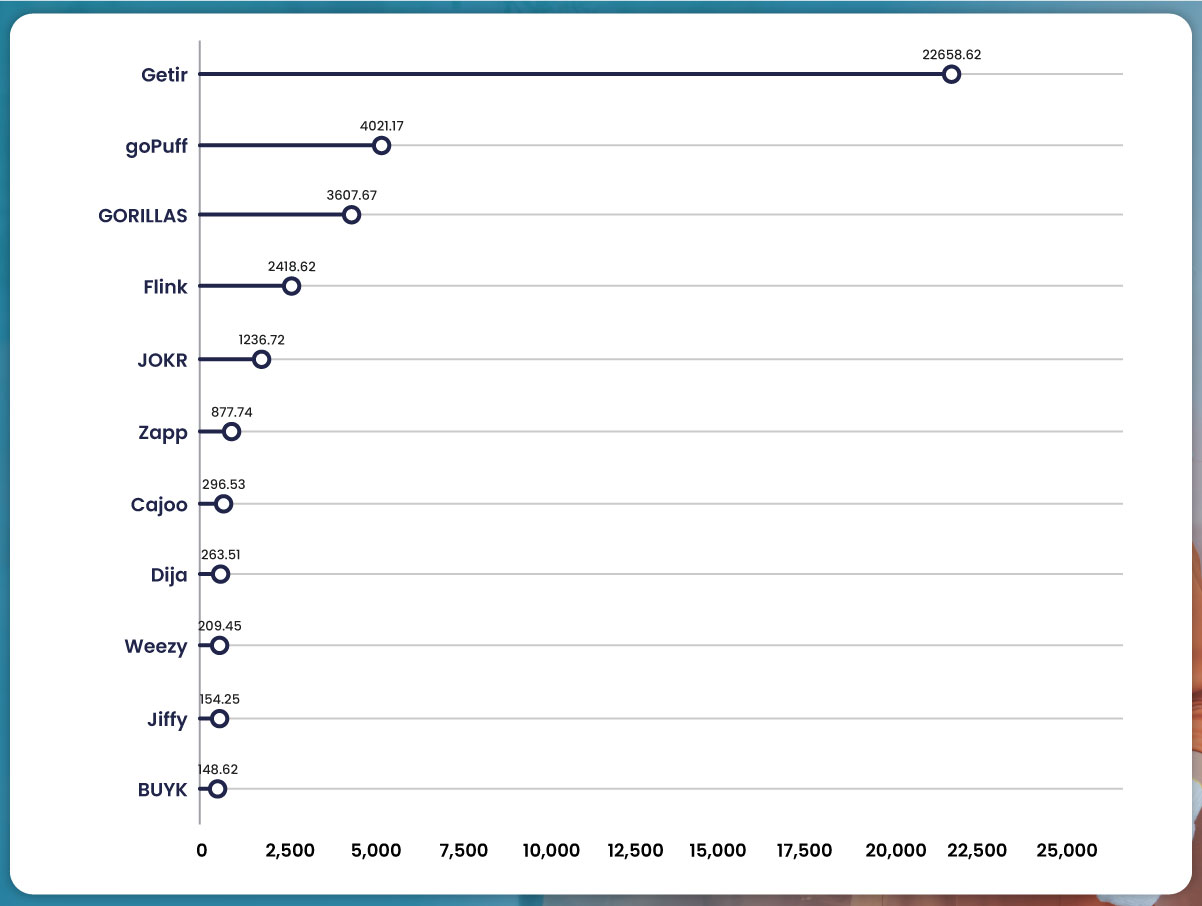The height and width of the screenshot is (906, 1202).
Task: Click the Getir data point marker
Action: click(x=951, y=74)
